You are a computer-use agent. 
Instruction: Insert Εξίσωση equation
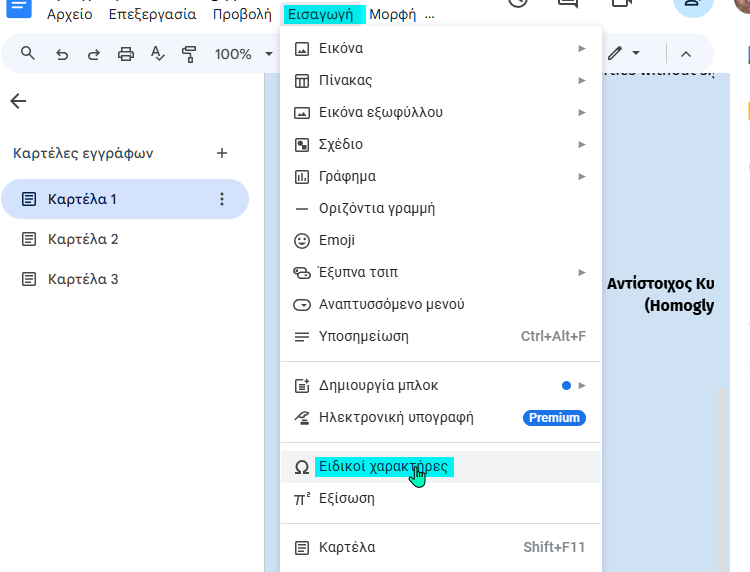pyautogui.click(x=441, y=499)
